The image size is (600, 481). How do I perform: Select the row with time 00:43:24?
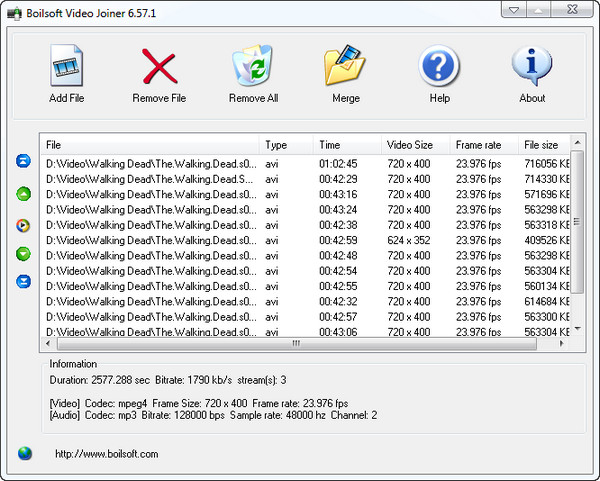305,210
